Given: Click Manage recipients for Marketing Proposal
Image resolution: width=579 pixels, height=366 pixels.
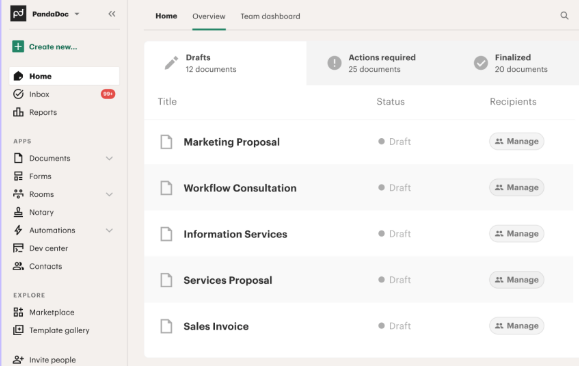Looking at the screenshot, I should 517,141.
